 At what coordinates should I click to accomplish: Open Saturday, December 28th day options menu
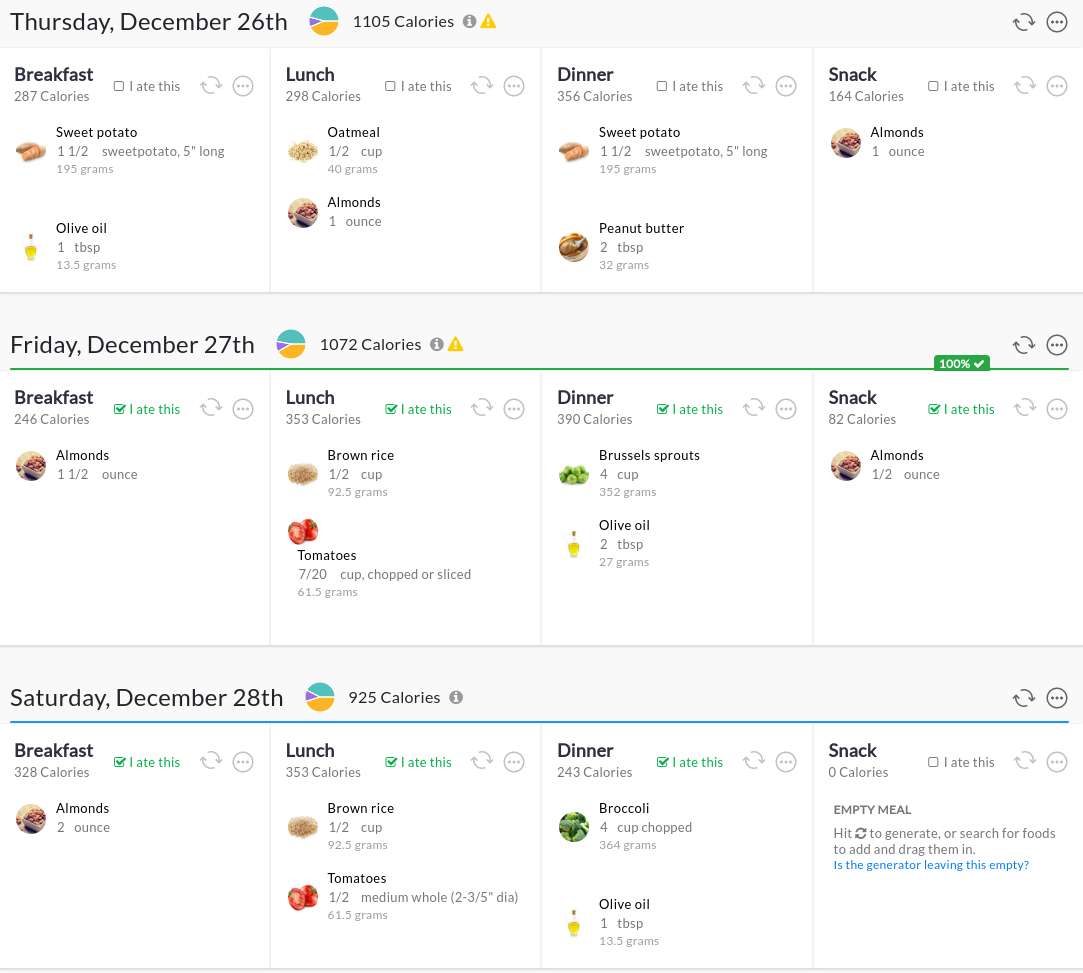(x=1057, y=698)
